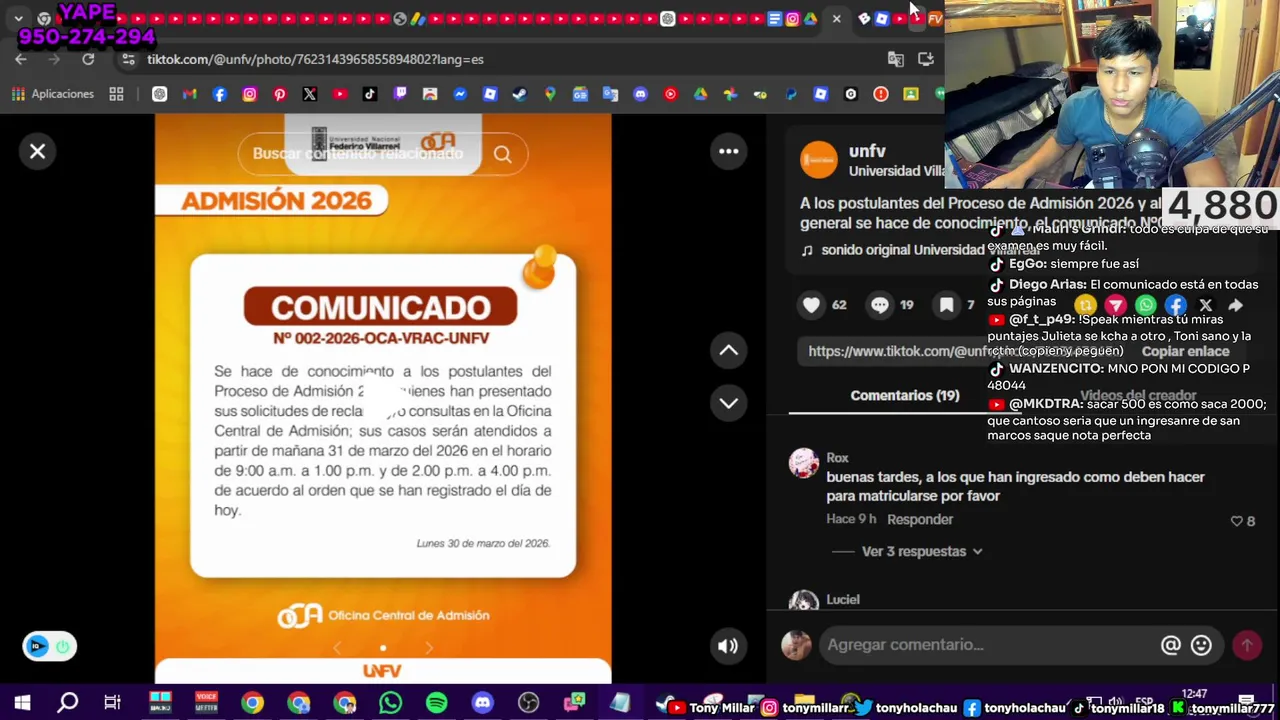This screenshot has width=1280, height=720.
Task: Repost using the yellow repost icon
Action: (x=1085, y=306)
